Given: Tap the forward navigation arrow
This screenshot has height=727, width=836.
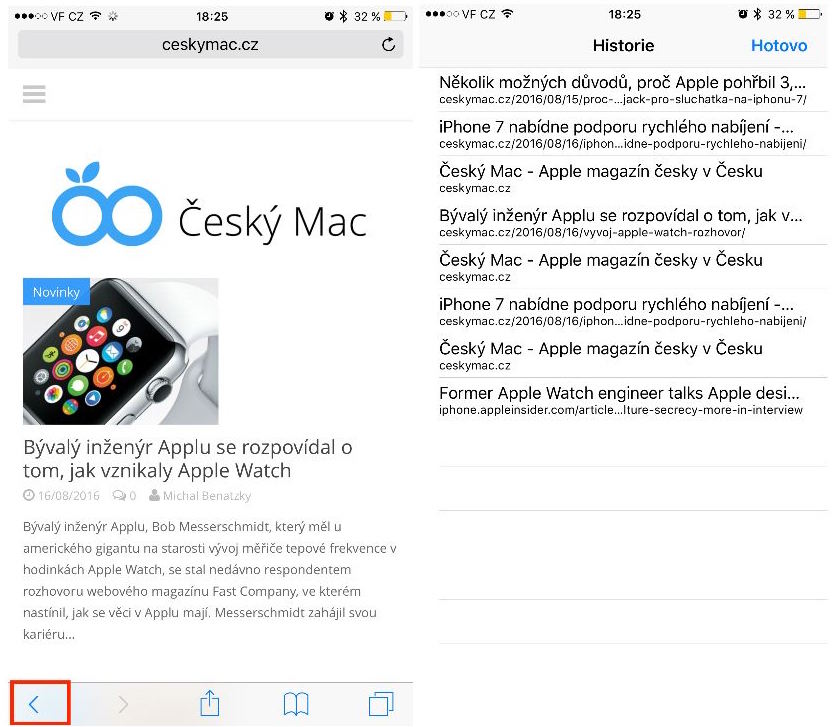Looking at the screenshot, I should [x=123, y=704].
